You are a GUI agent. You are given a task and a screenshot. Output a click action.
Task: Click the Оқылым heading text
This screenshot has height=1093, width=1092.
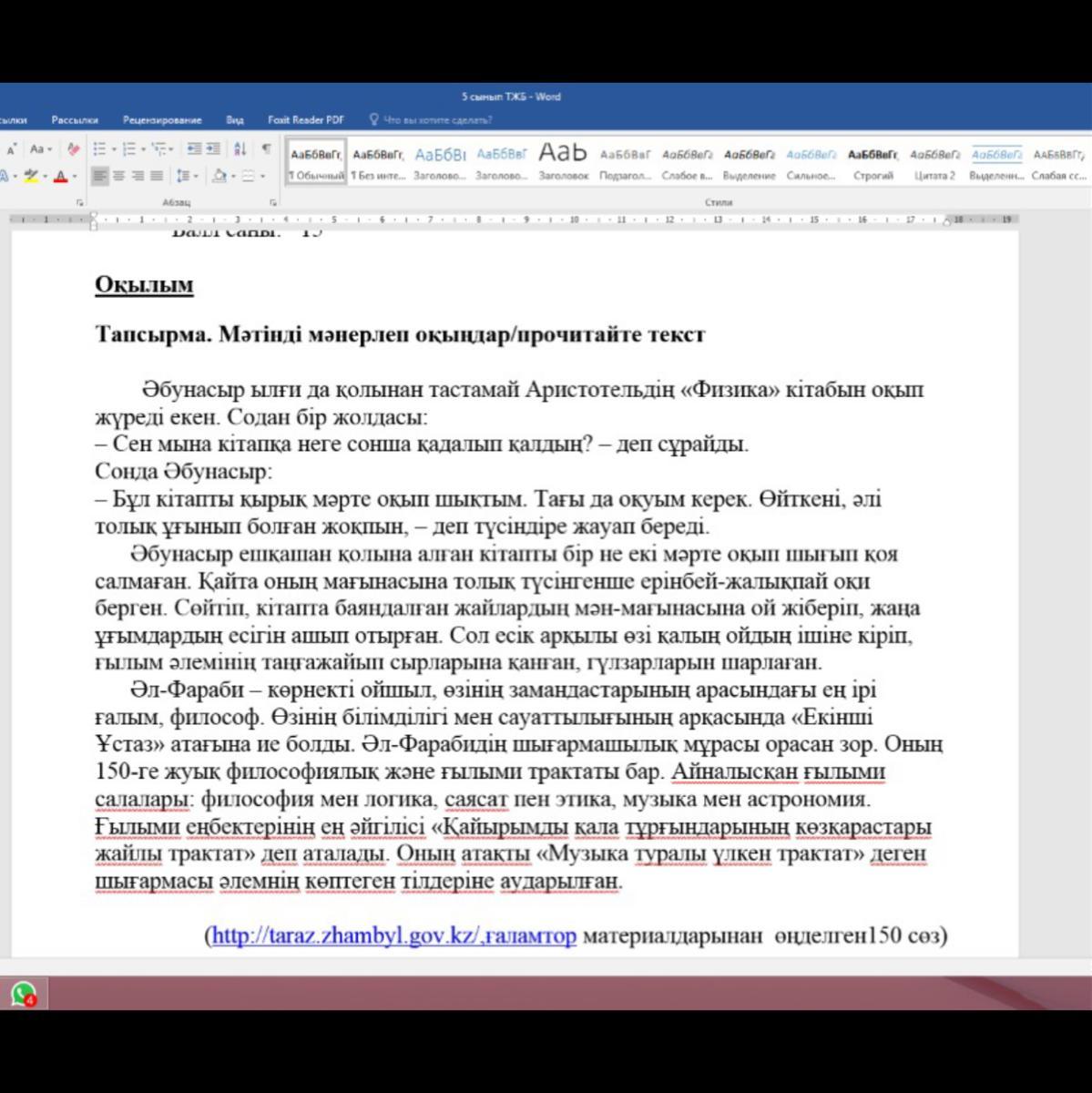click(x=144, y=285)
